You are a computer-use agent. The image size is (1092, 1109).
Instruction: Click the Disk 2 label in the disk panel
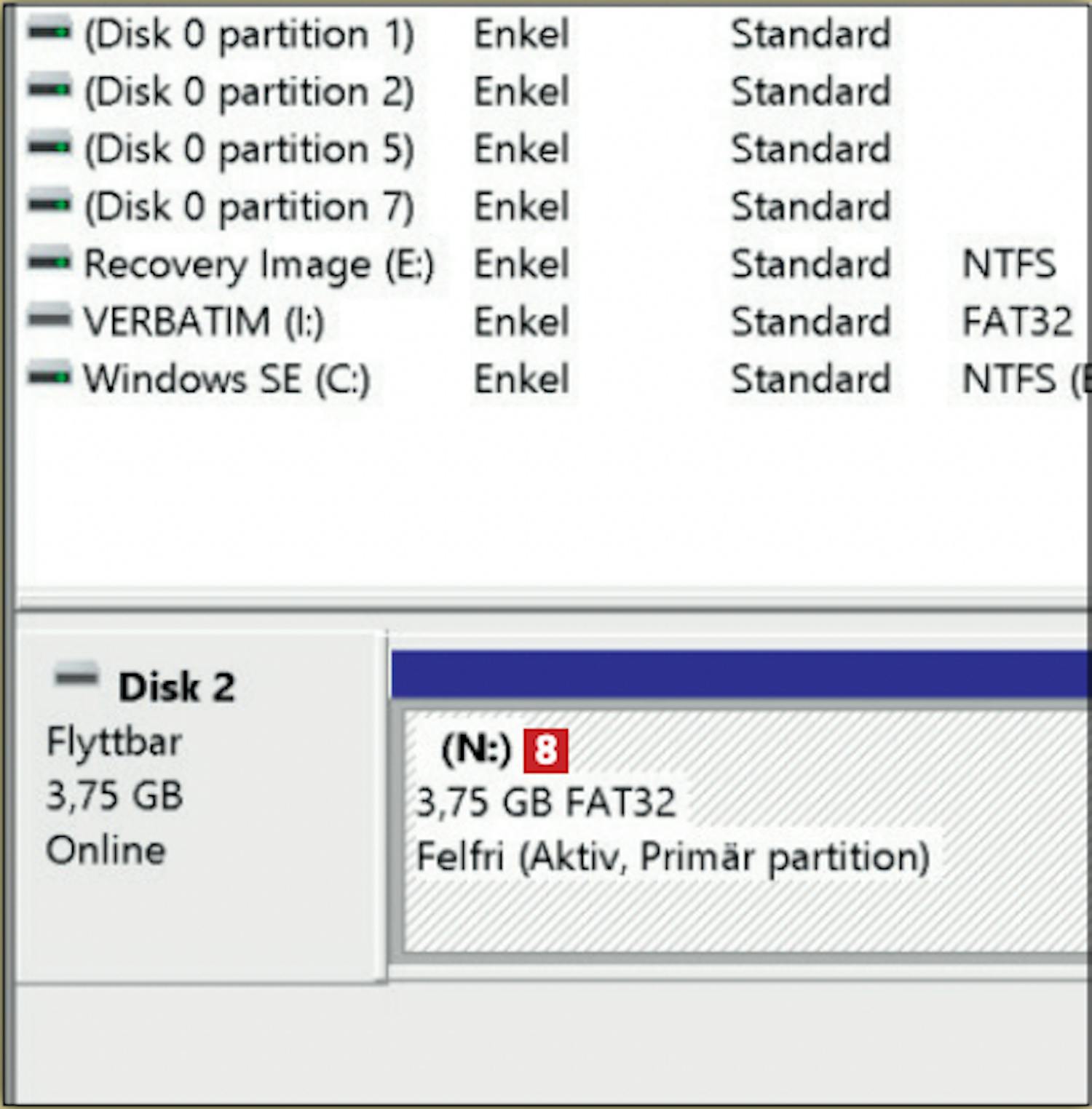176,687
